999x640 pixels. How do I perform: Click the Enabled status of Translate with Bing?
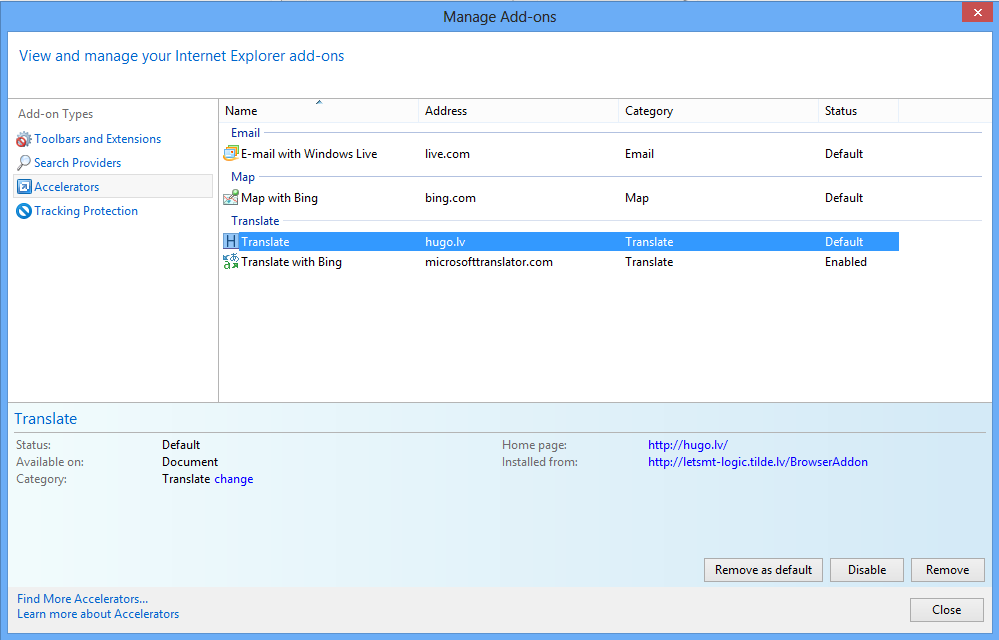(x=845, y=261)
